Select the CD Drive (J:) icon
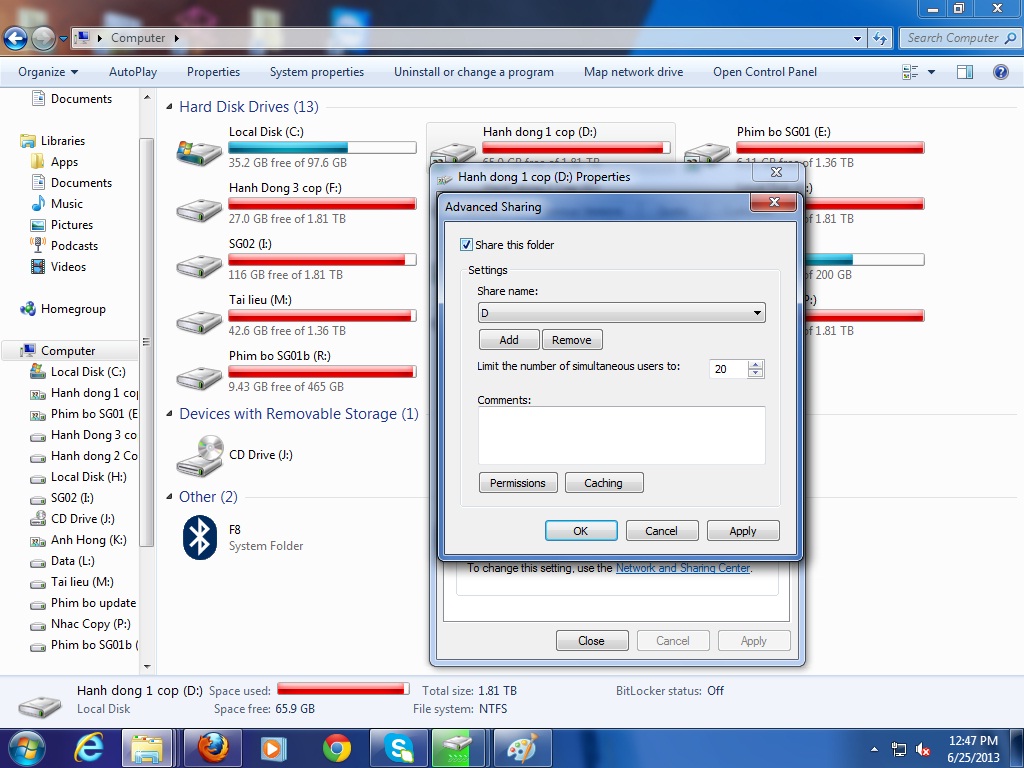This screenshot has height=768, width=1024. click(200, 455)
